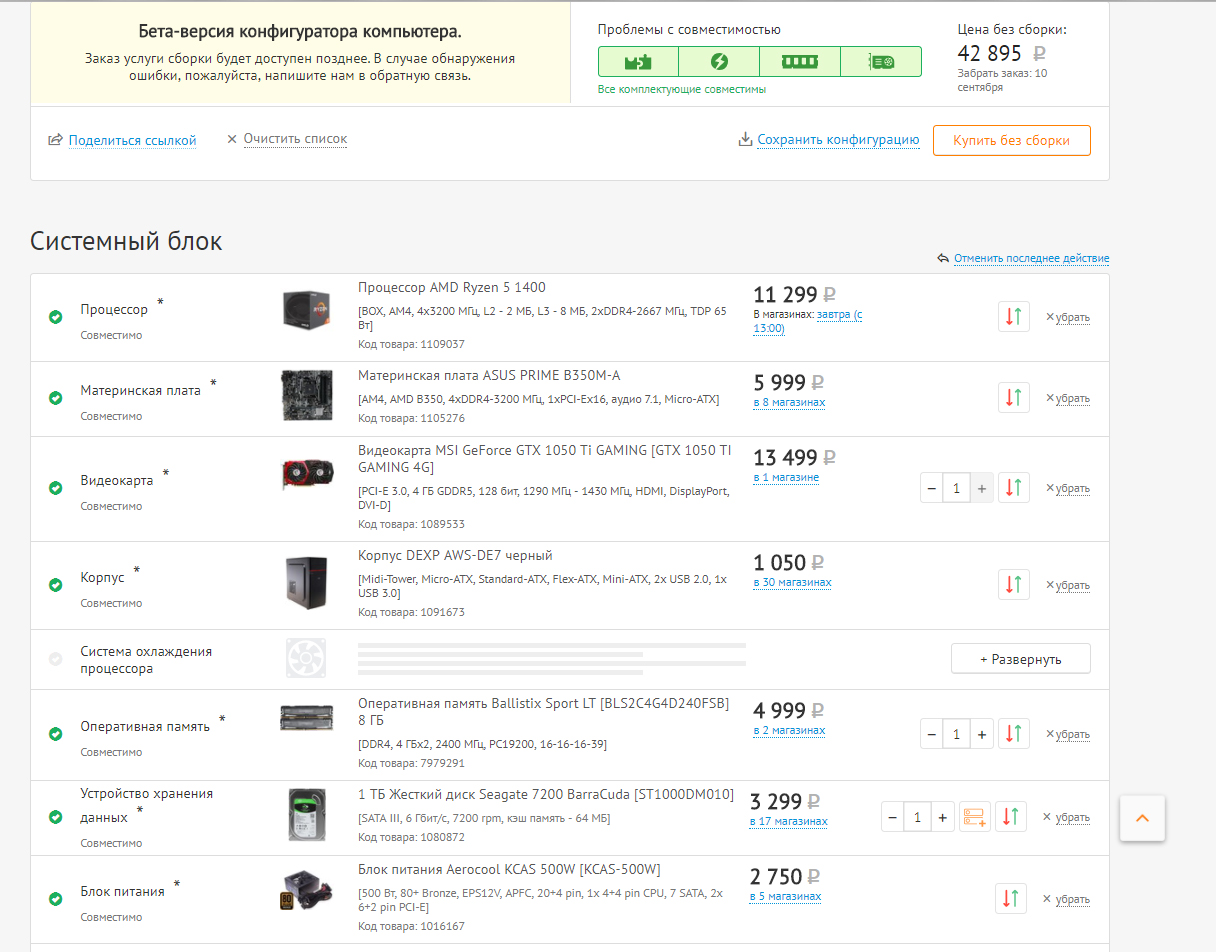Image resolution: width=1216 pixels, height=952 pixels.
Task: Swap the MSI GTX 1050 Ti video card
Action: tap(1014, 487)
